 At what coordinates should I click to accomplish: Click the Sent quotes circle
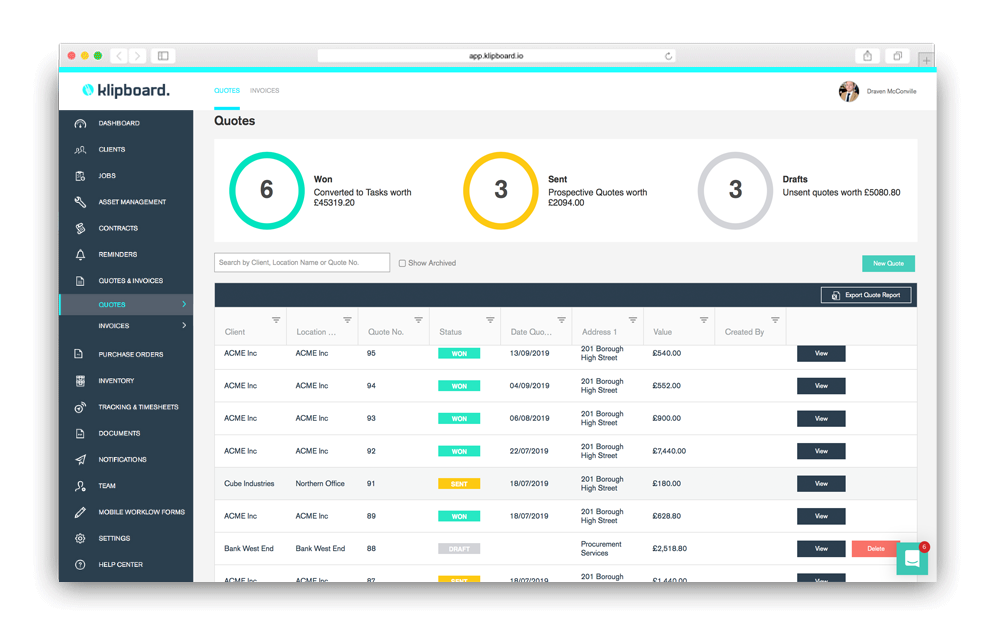coord(501,190)
